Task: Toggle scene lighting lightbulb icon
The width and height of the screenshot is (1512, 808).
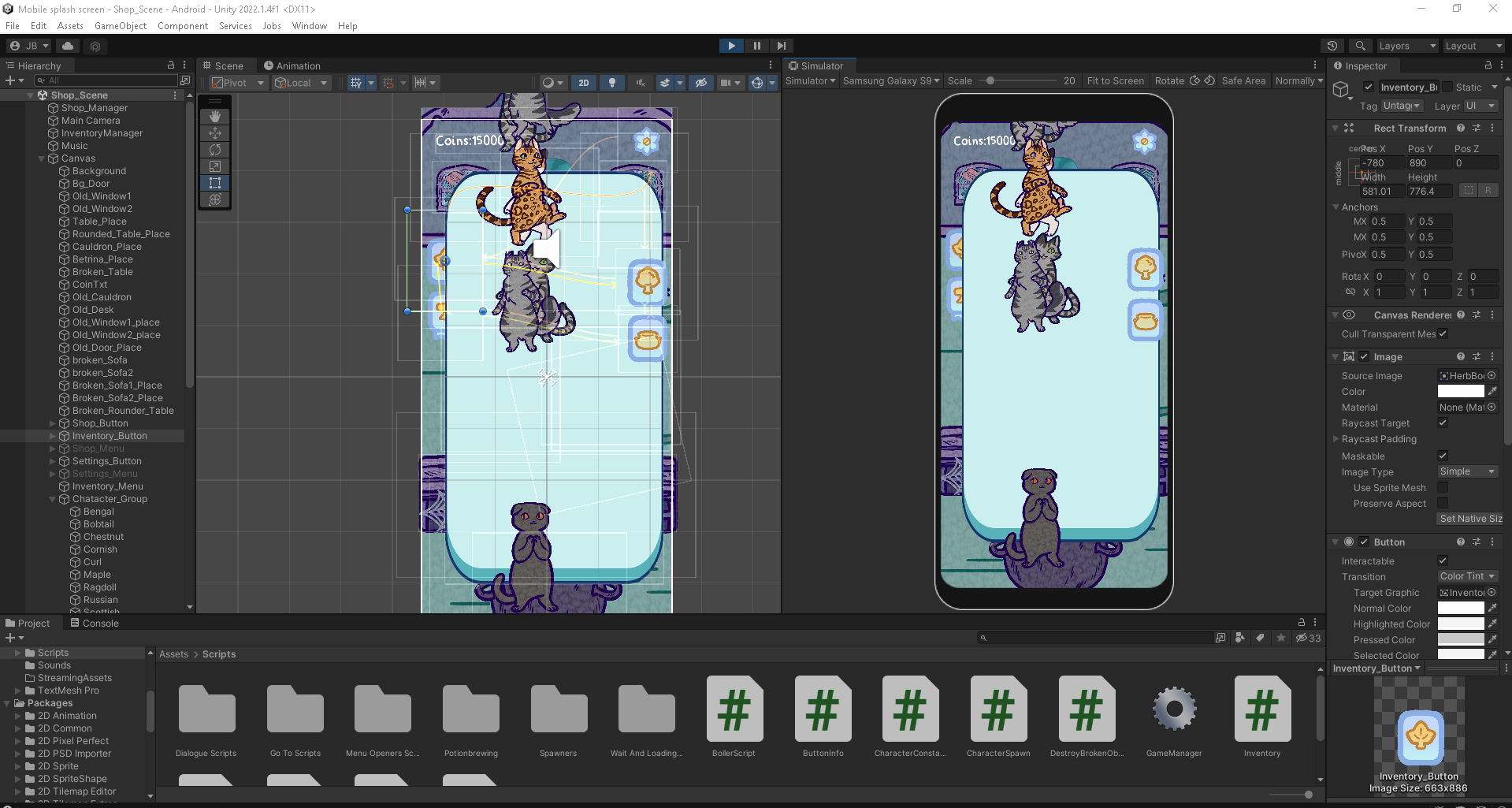Action: click(x=611, y=83)
